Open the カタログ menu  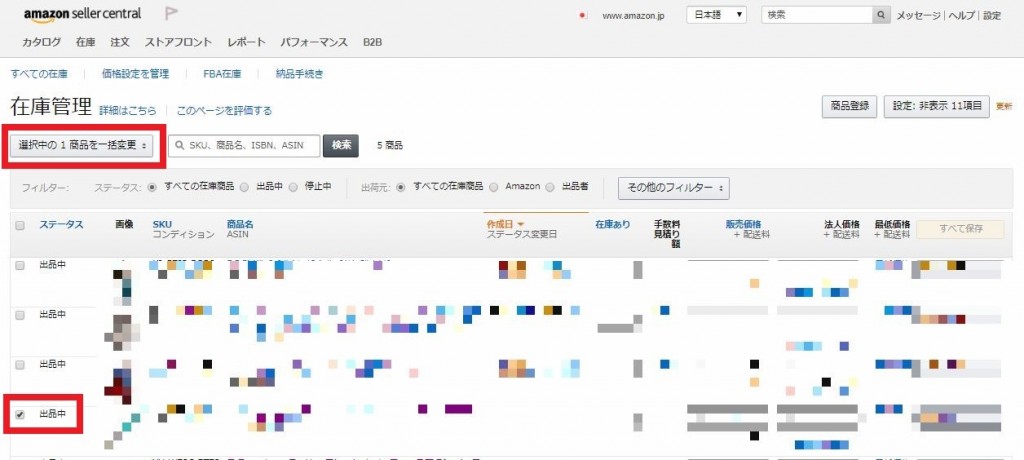tap(41, 42)
